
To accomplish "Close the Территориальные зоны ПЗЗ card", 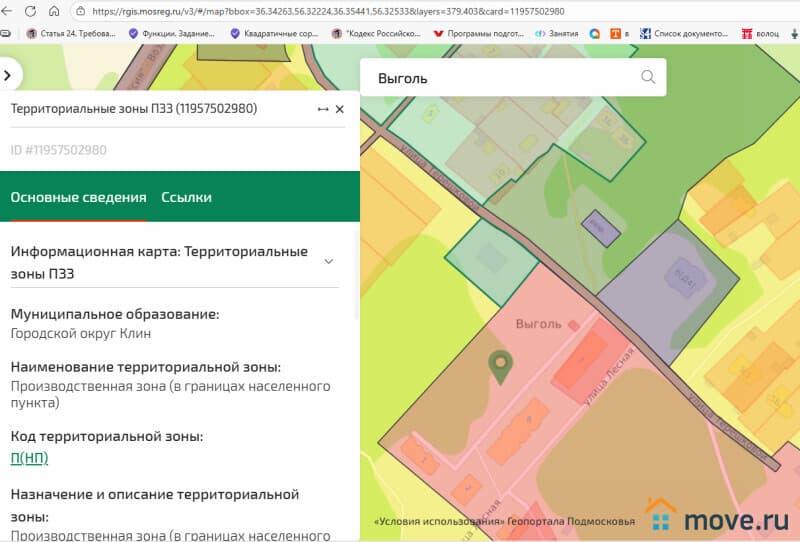I will [x=340, y=109].
